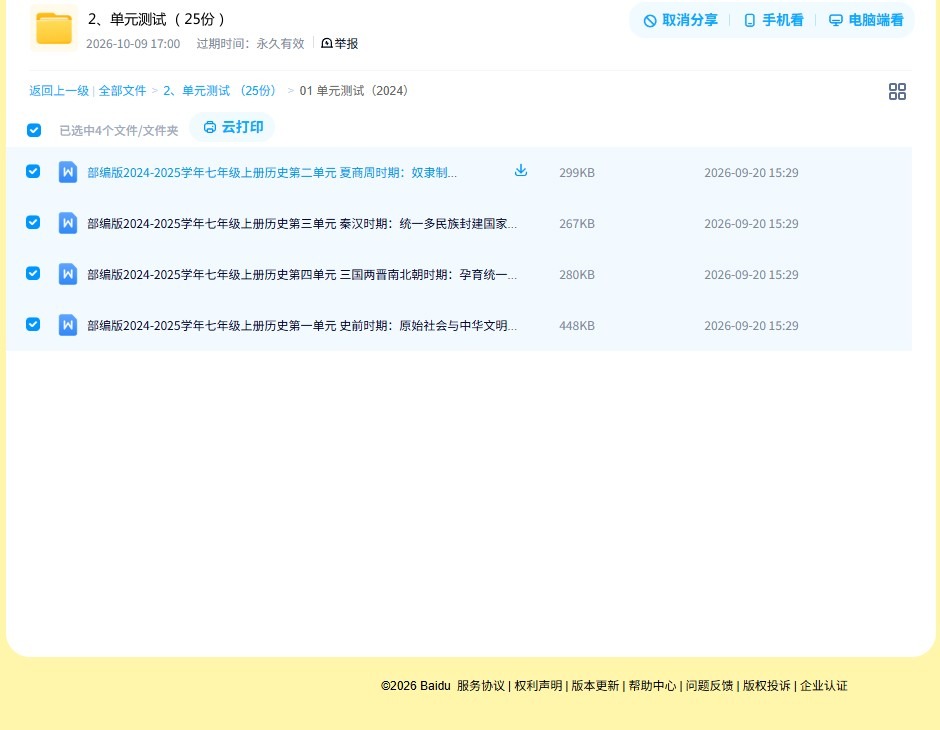Image resolution: width=940 pixels, height=730 pixels.
Task: Open file 第一单元 史前时期
Action: click(302, 325)
